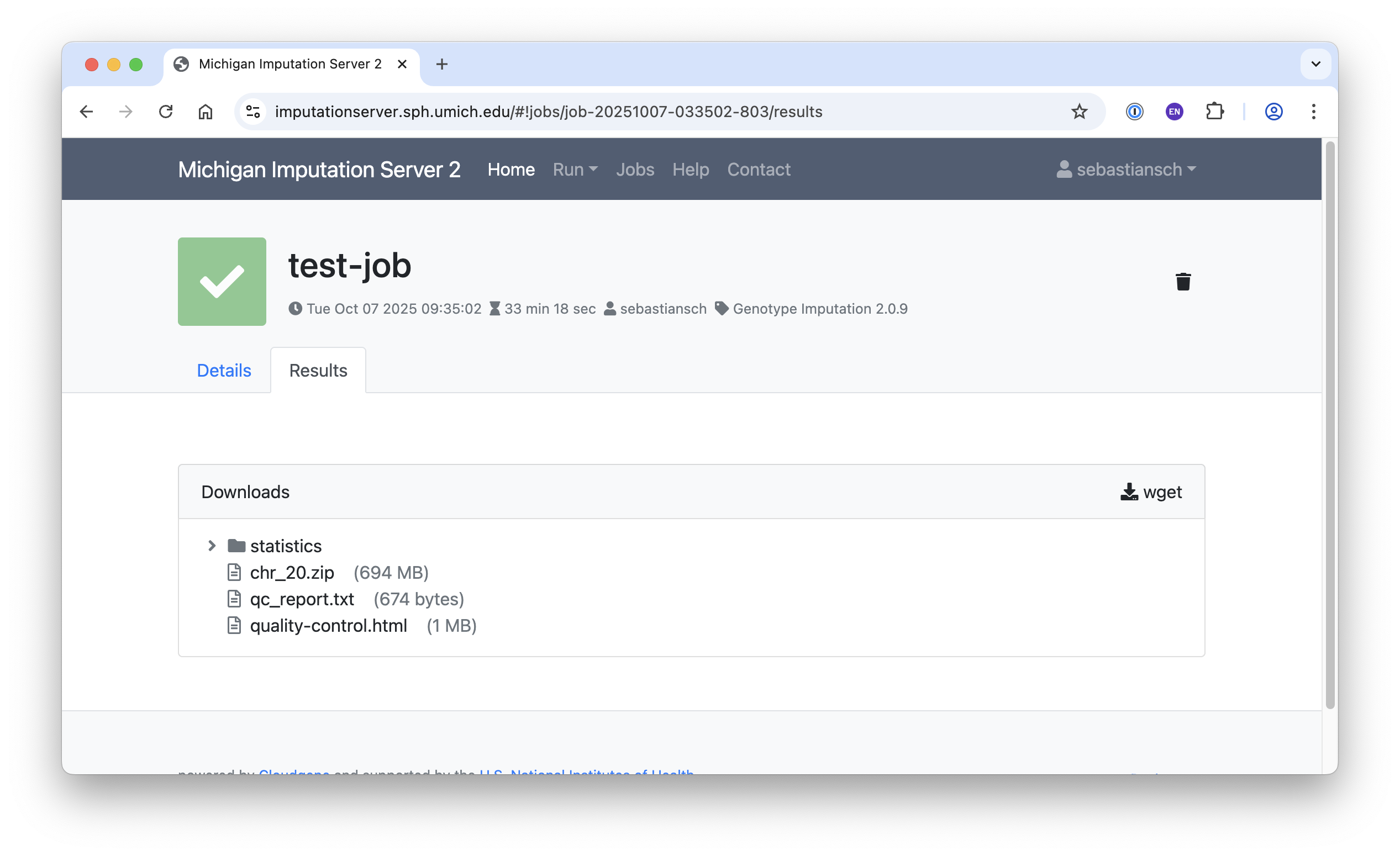Expand the statistics folder

(x=212, y=546)
